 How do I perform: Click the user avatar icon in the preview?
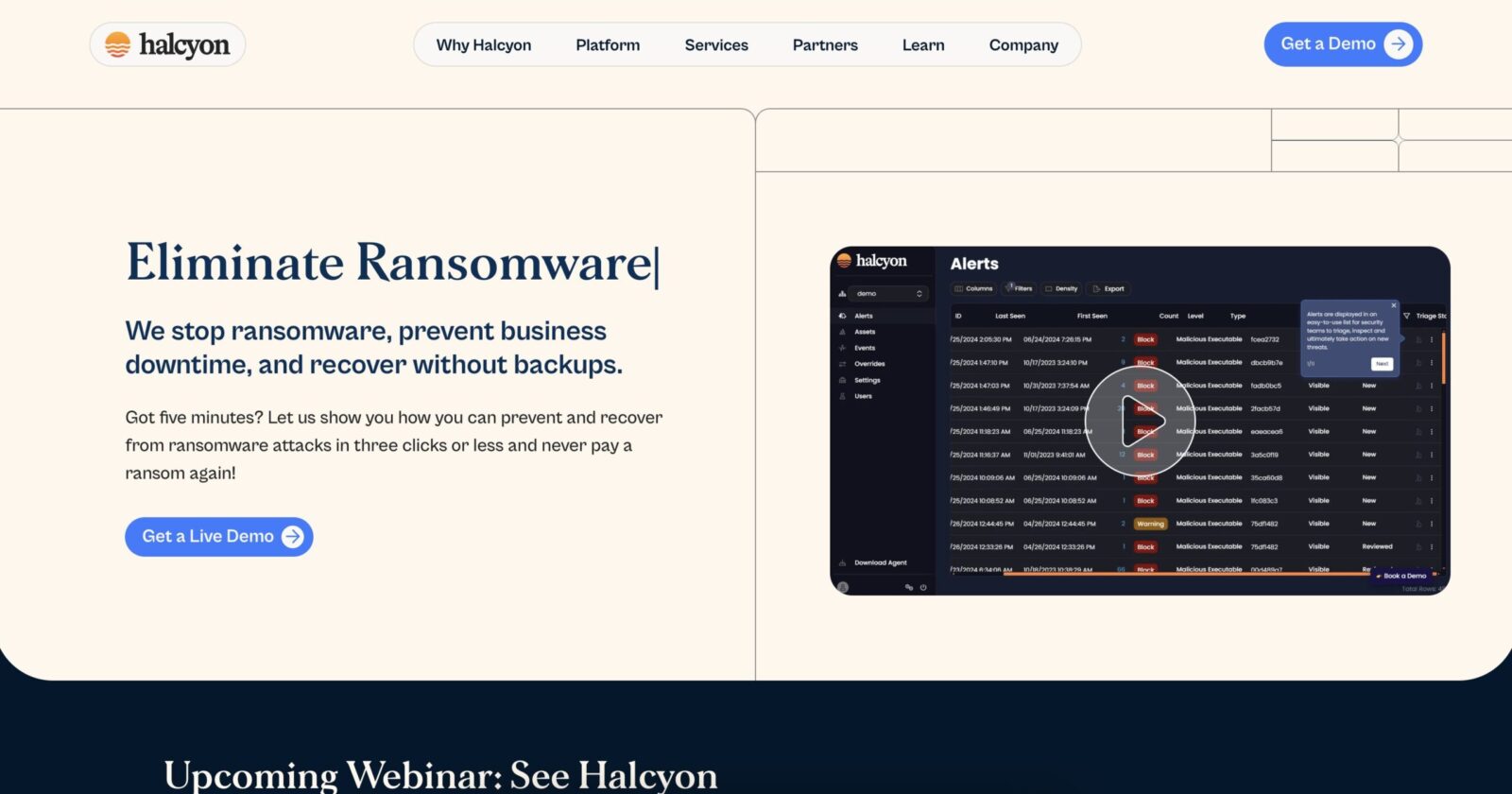(x=843, y=587)
